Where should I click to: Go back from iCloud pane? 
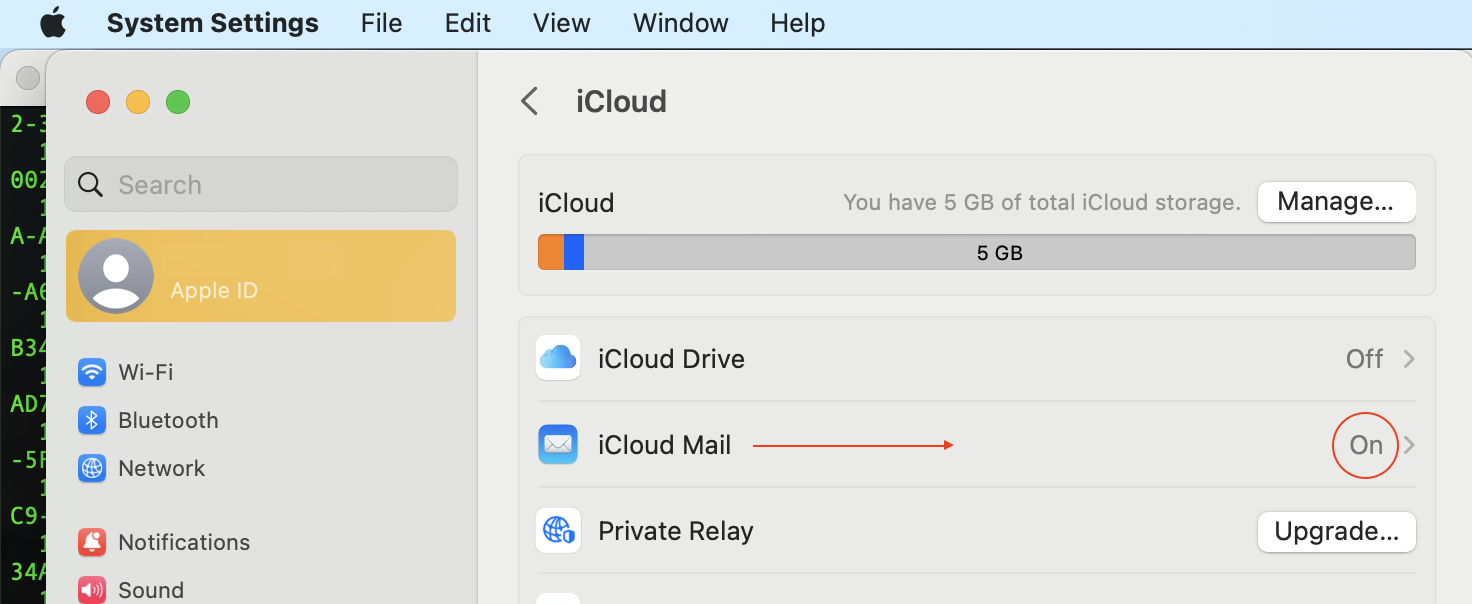[530, 101]
